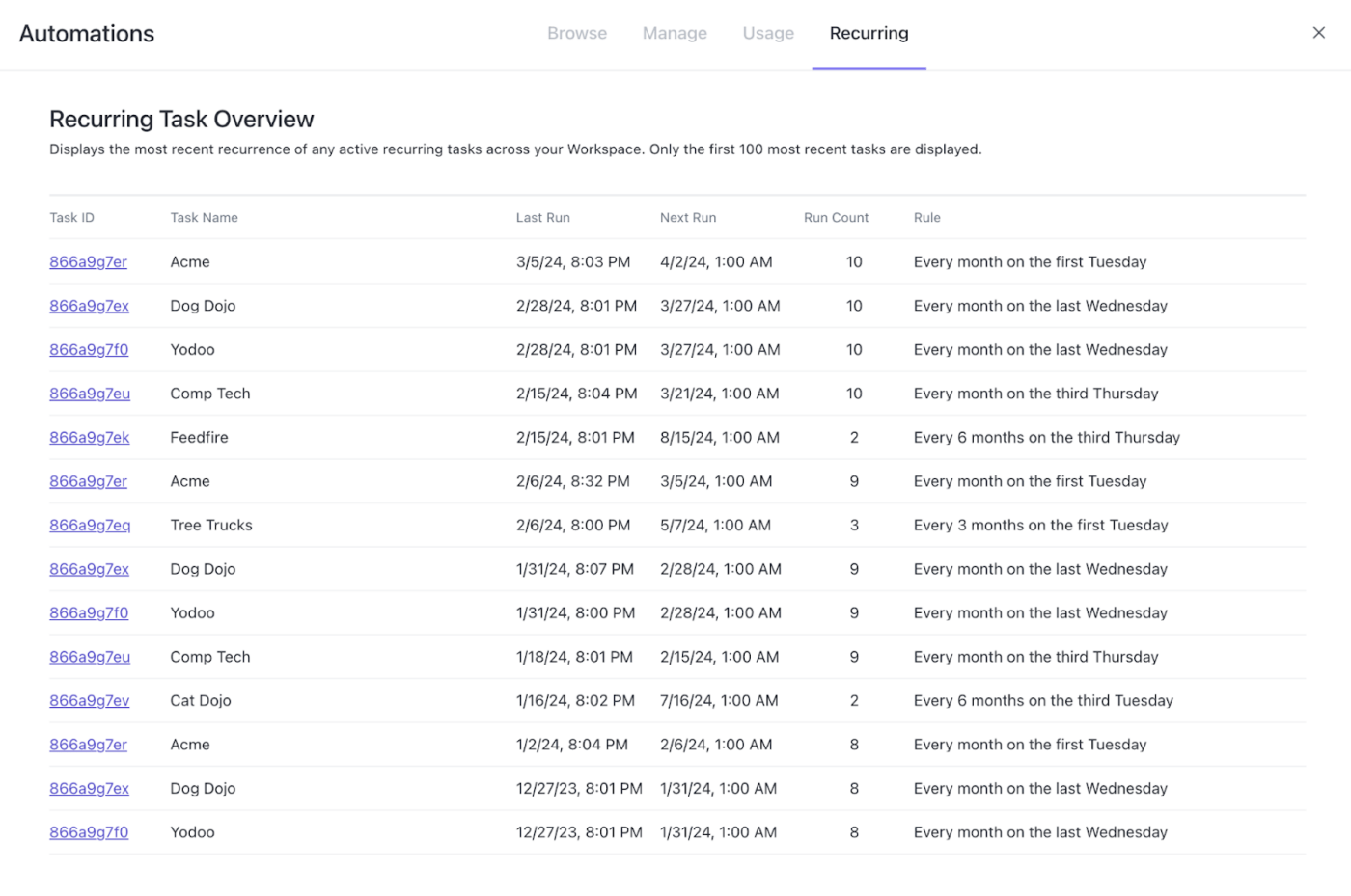Select rule Every 6 months on the third Tuesday
1351x896 pixels.
click(x=1043, y=701)
